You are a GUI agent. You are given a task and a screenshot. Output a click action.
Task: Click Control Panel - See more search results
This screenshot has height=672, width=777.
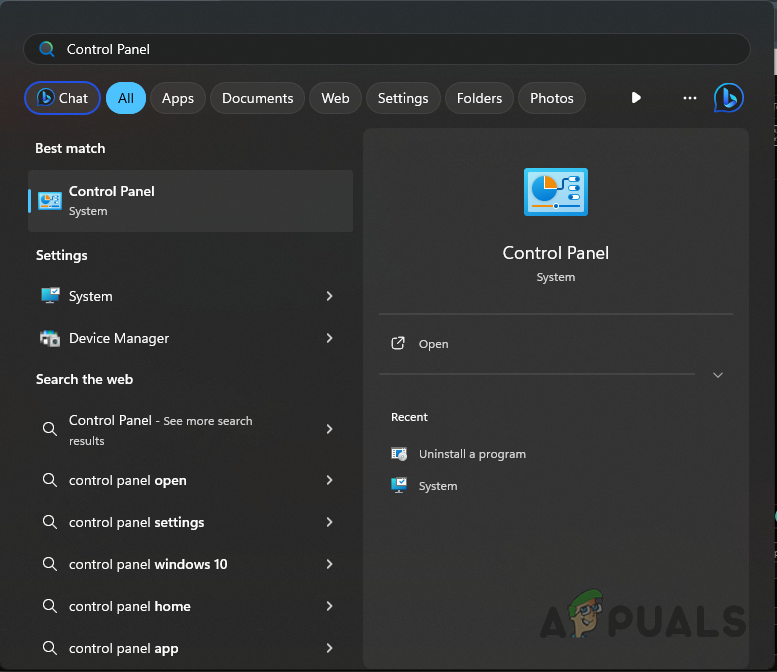(x=191, y=429)
